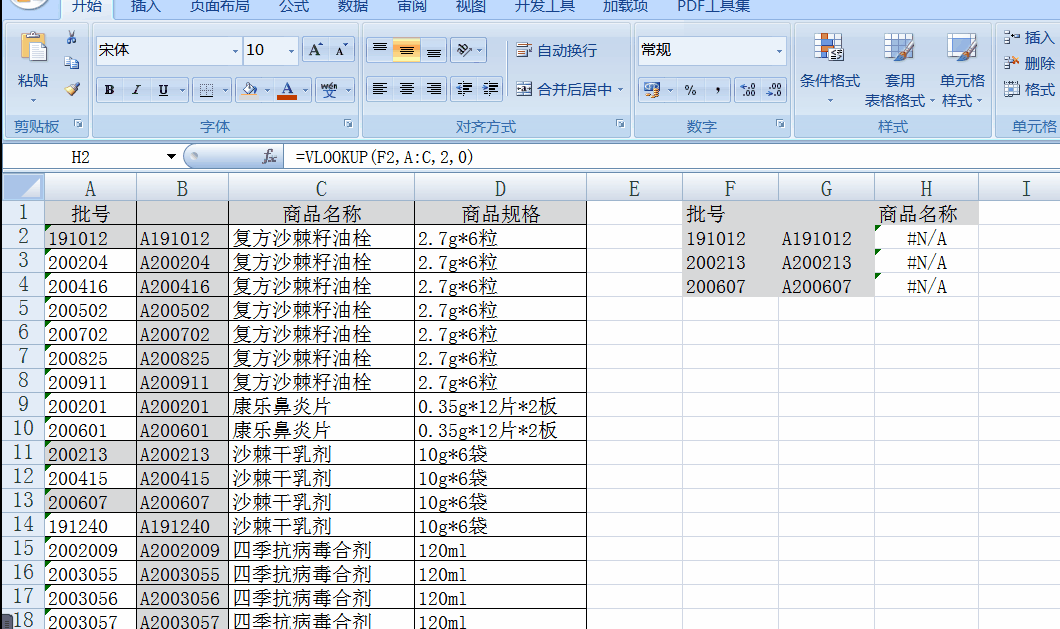The width and height of the screenshot is (1060, 629).
Task: Click 自动换行 wrap text button
Action: 556,50
